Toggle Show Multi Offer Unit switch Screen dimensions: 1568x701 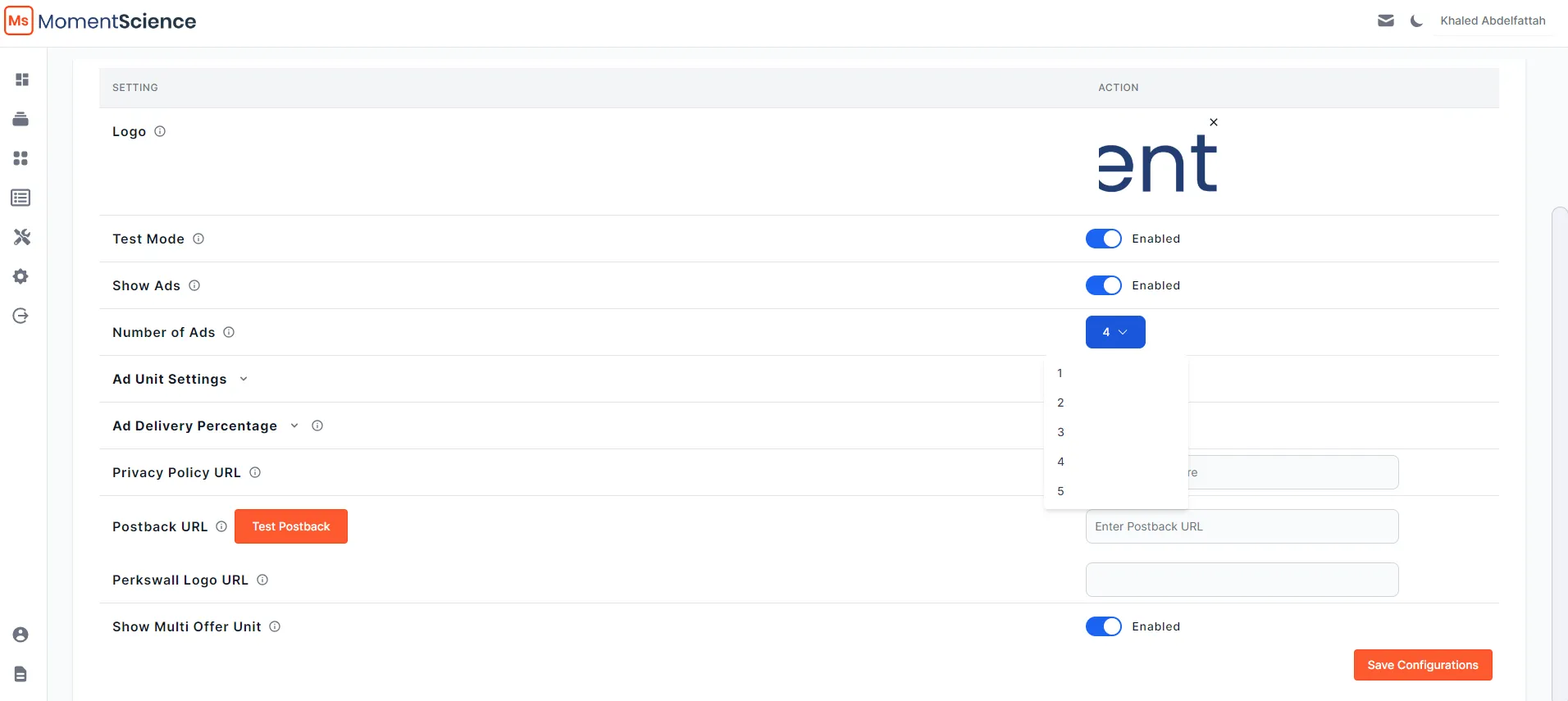click(1104, 626)
